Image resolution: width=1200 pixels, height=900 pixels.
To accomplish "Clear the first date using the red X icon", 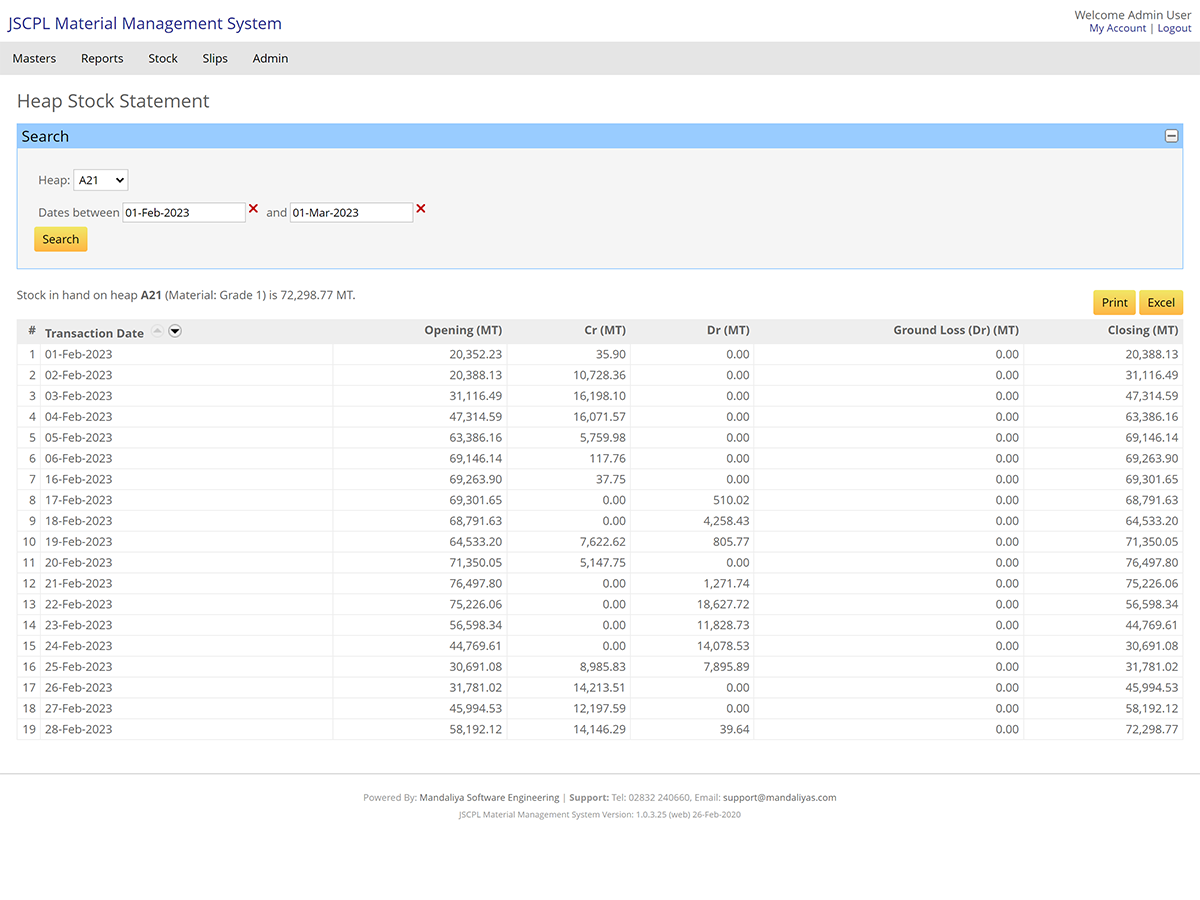I will pos(255,211).
